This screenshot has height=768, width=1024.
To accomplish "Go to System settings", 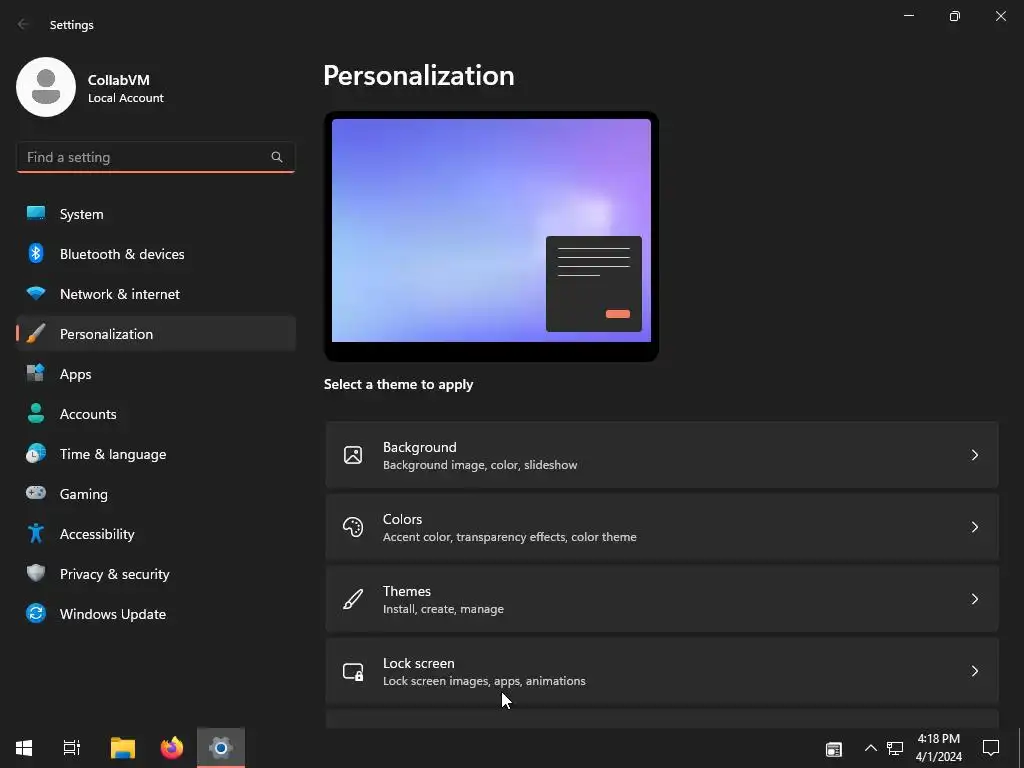I will click(x=156, y=214).
